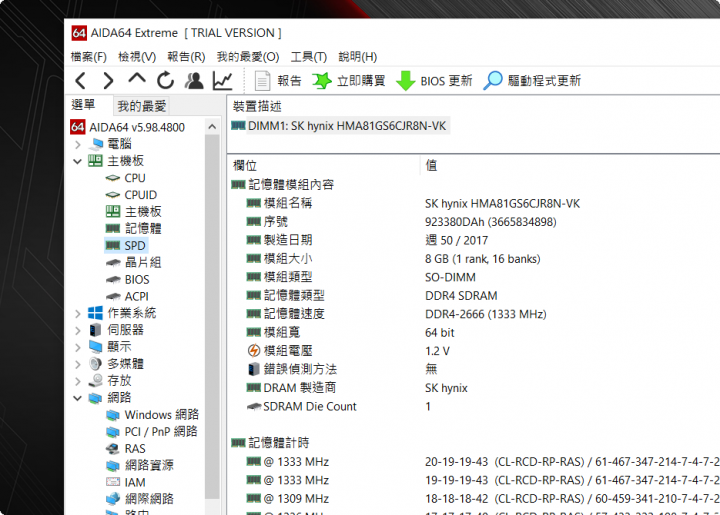Screen dimensions: 720x515
Task: Open the 工具(T) menu
Action: pos(309,57)
